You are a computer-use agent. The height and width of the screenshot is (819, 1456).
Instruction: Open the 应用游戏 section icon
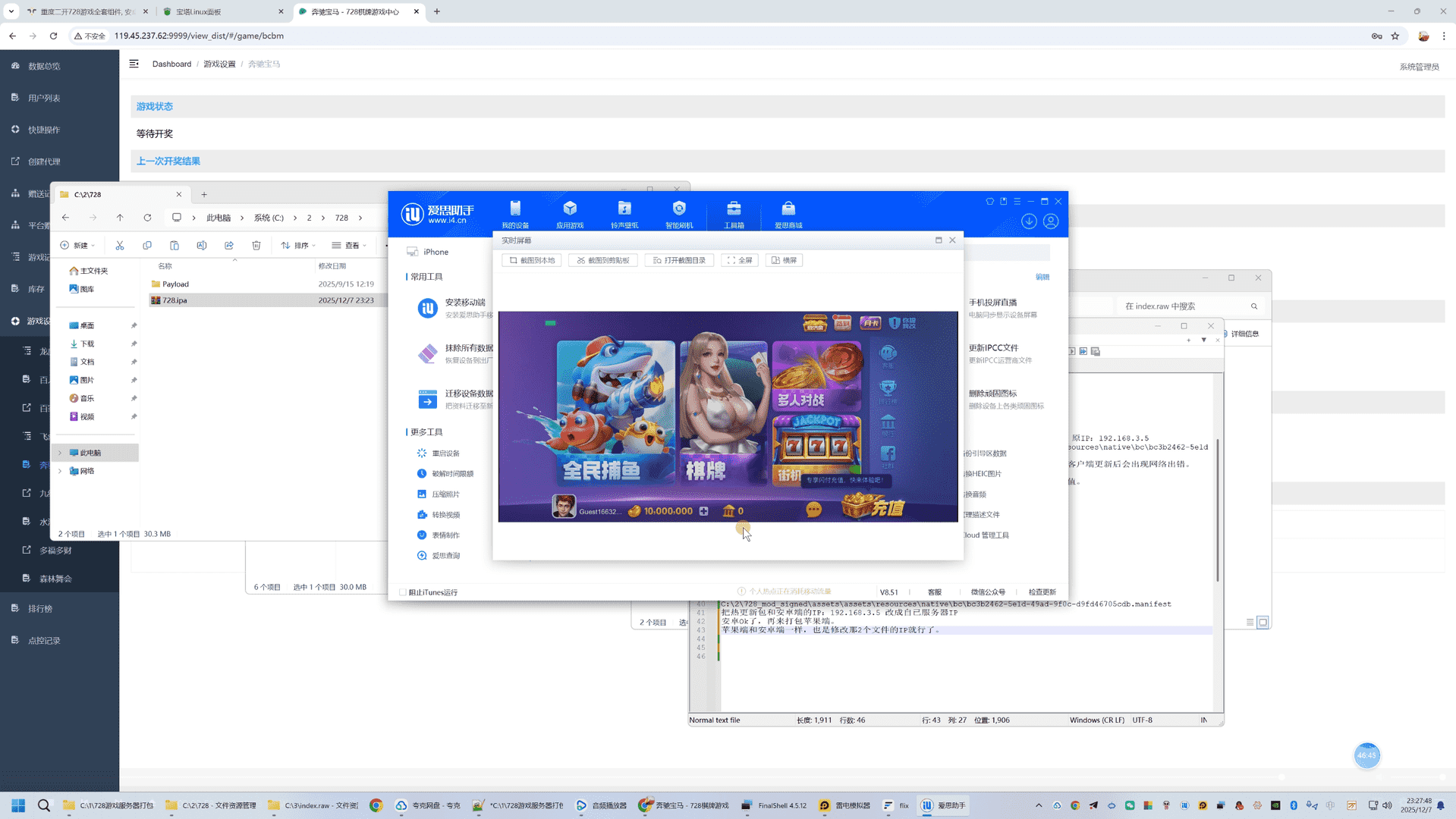[570, 213]
